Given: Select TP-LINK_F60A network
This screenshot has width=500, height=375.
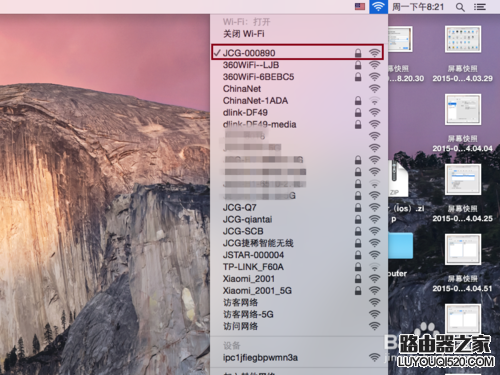Looking at the screenshot, I should tap(299, 267).
